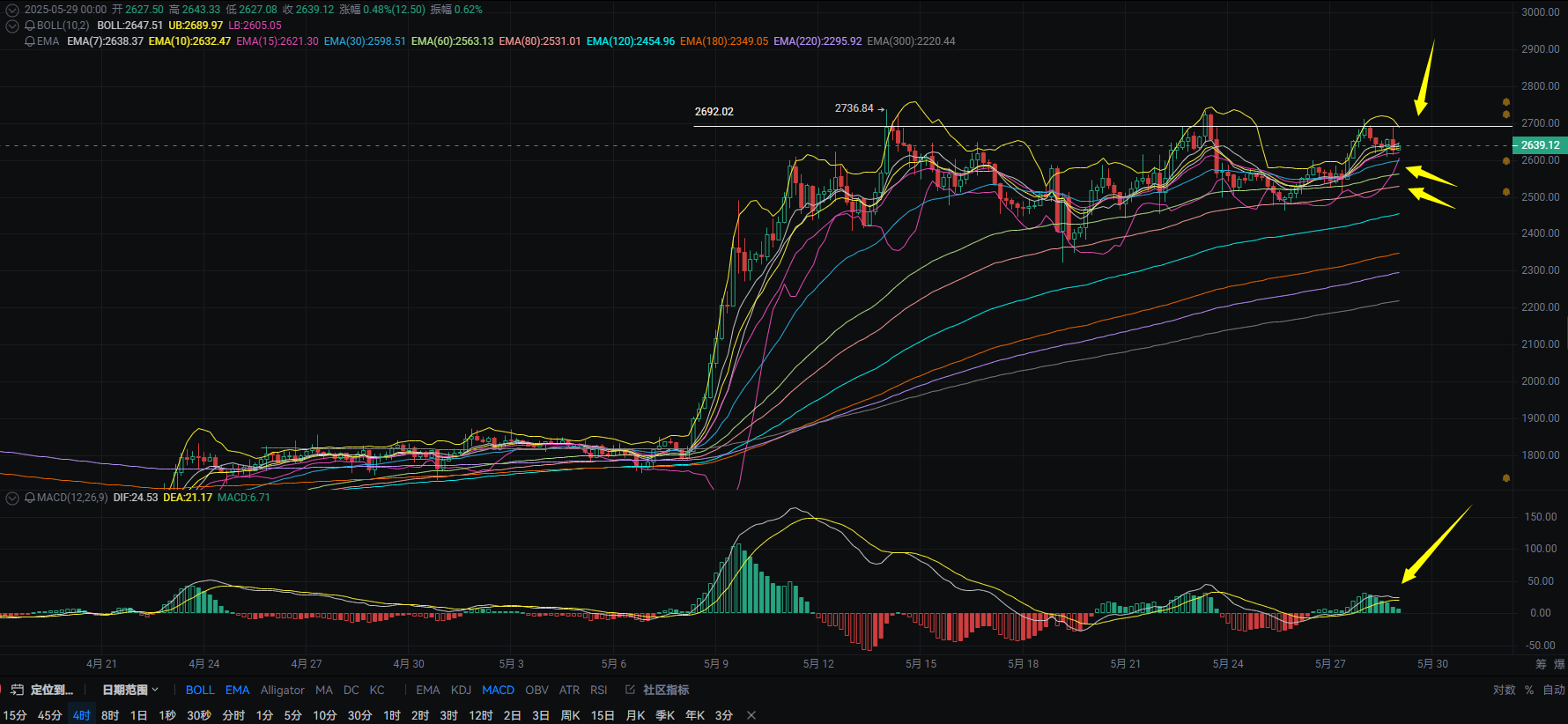
Task: Click the 爆 liquidation icon
Action: point(1559,664)
